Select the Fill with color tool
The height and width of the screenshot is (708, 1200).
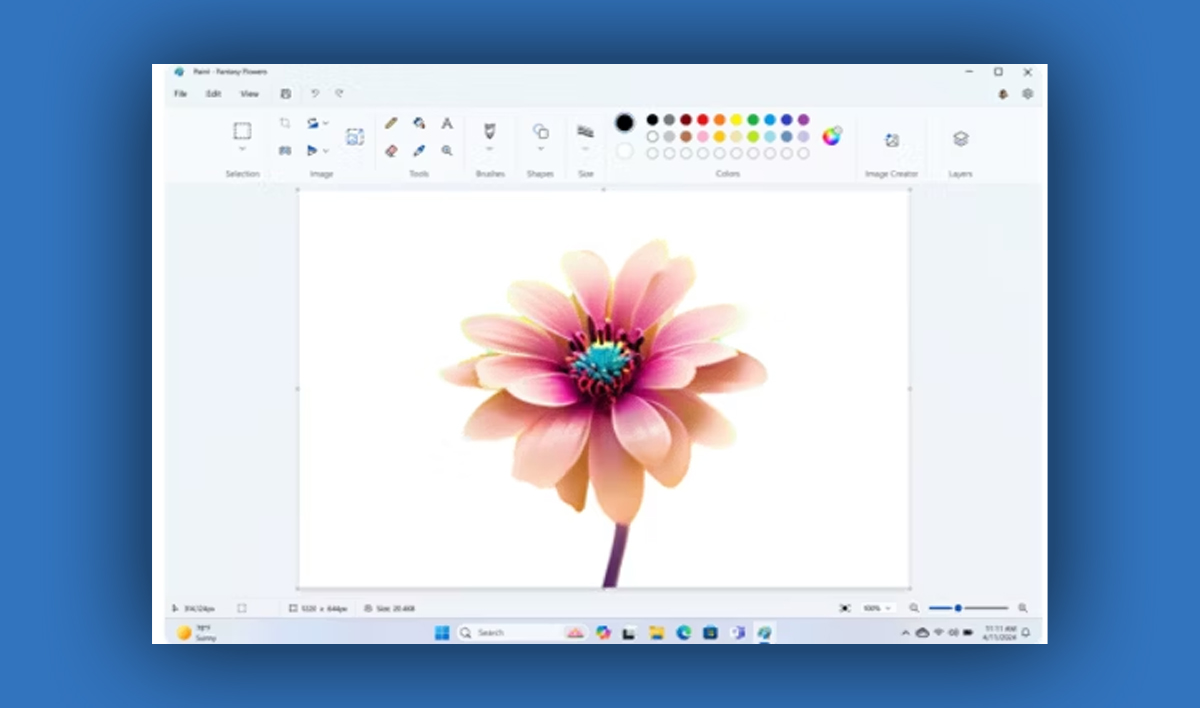click(x=419, y=123)
